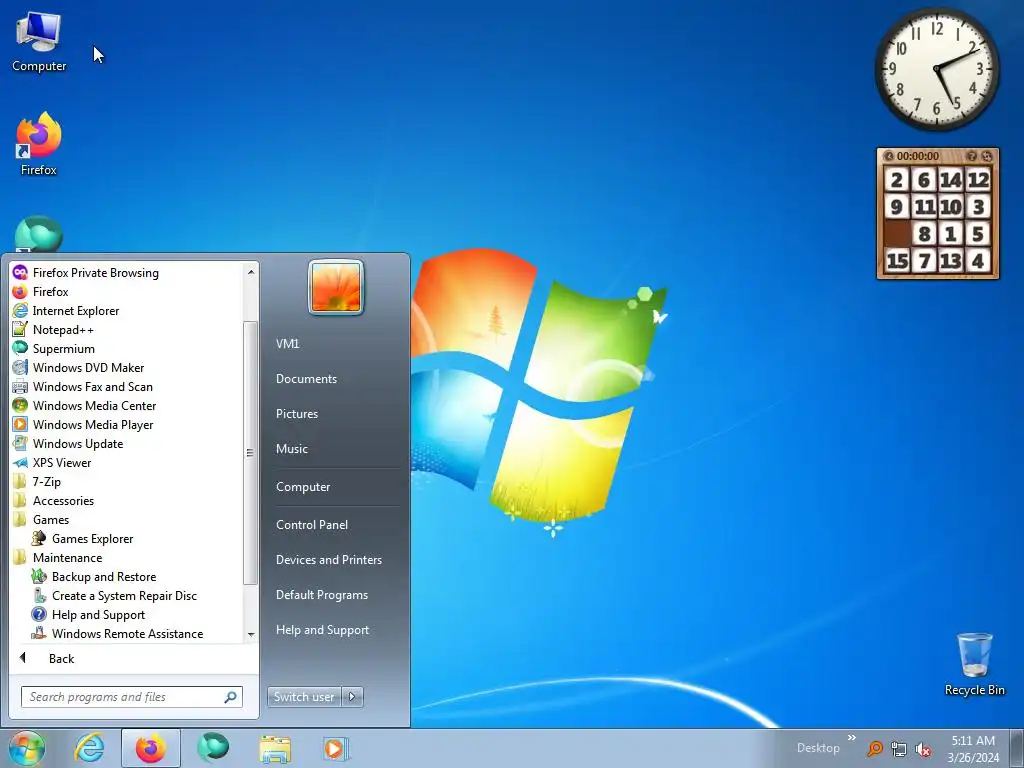Open Default Programs
Image resolution: width=1024 pixels, height=768 pixels.
point(336,595)
